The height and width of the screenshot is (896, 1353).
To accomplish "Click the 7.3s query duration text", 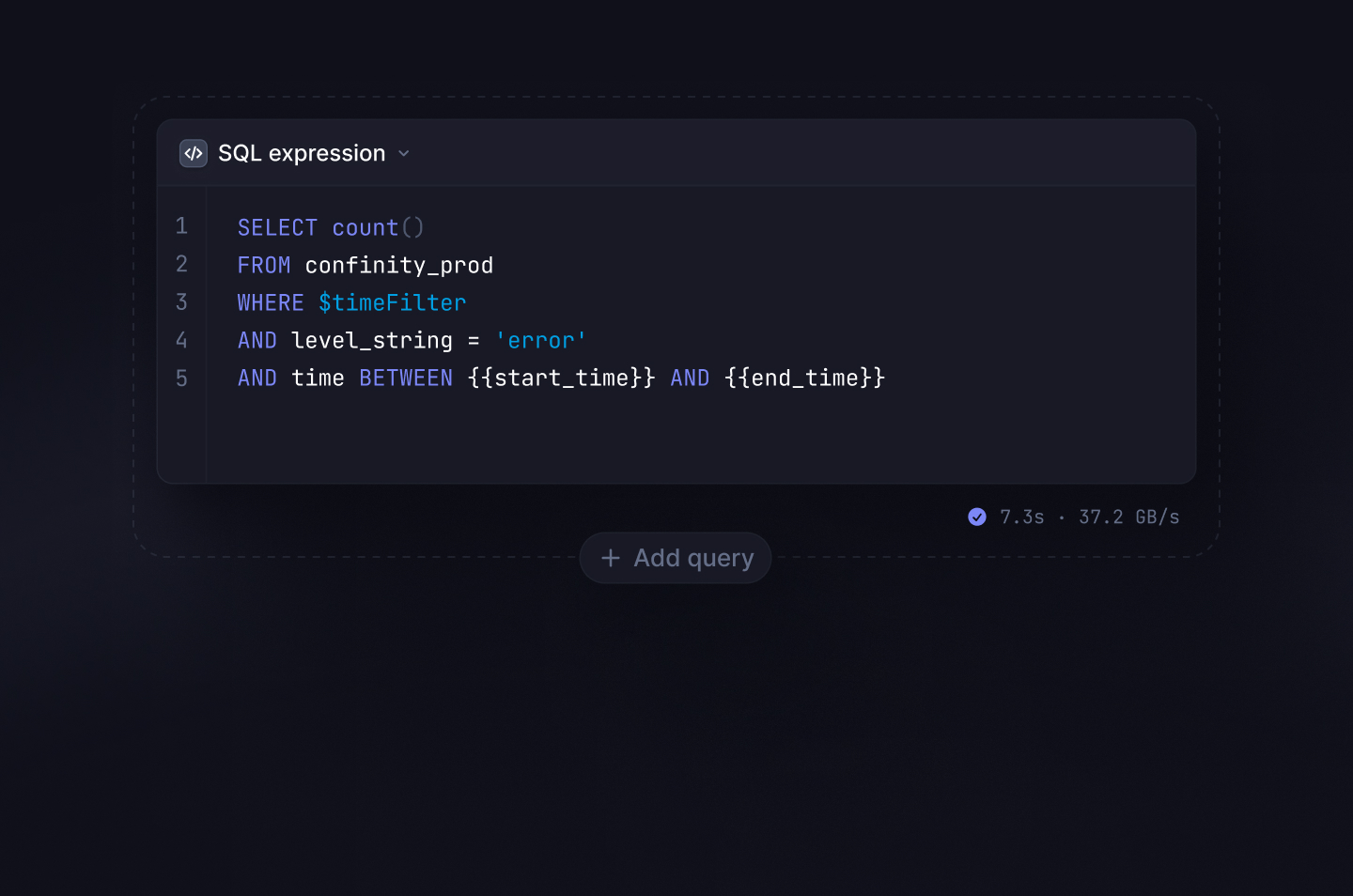I will [x=1021, y=517].
